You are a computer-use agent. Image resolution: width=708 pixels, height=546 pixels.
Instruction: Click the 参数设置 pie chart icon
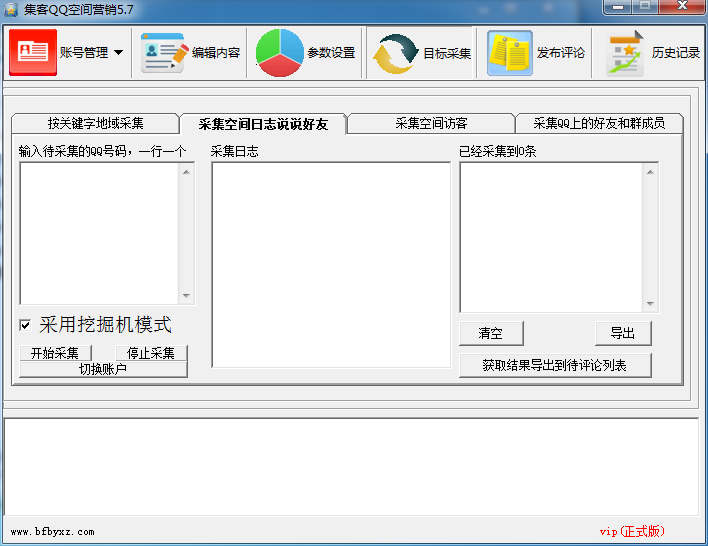coord(279,53)
